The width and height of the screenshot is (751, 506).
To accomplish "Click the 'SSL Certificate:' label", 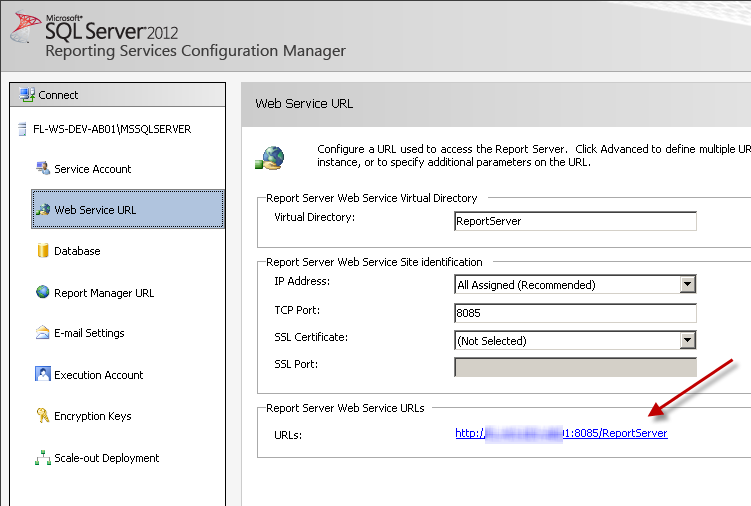I will [311, 337].
